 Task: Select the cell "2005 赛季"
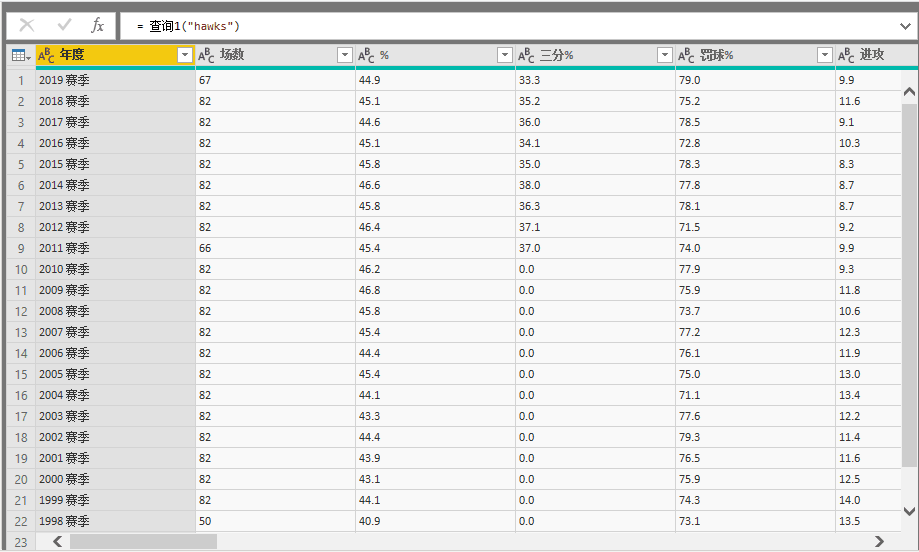click(115, 374)
